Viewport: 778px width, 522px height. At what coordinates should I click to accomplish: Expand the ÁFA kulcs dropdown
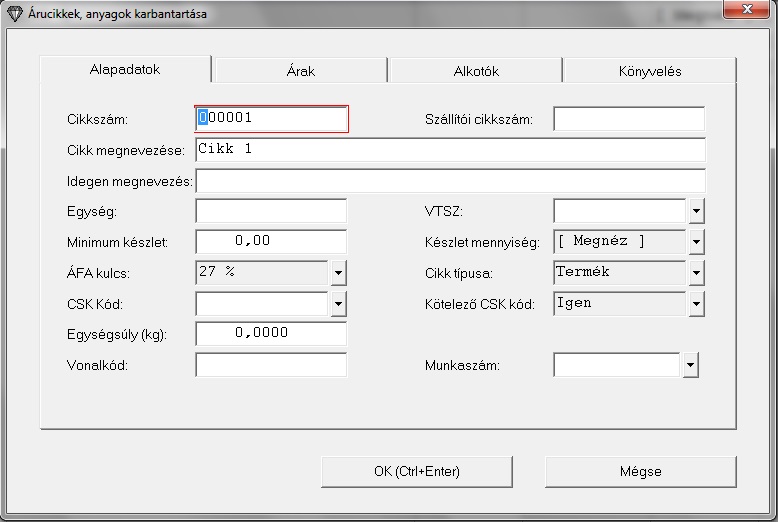[x=338, y=273]
